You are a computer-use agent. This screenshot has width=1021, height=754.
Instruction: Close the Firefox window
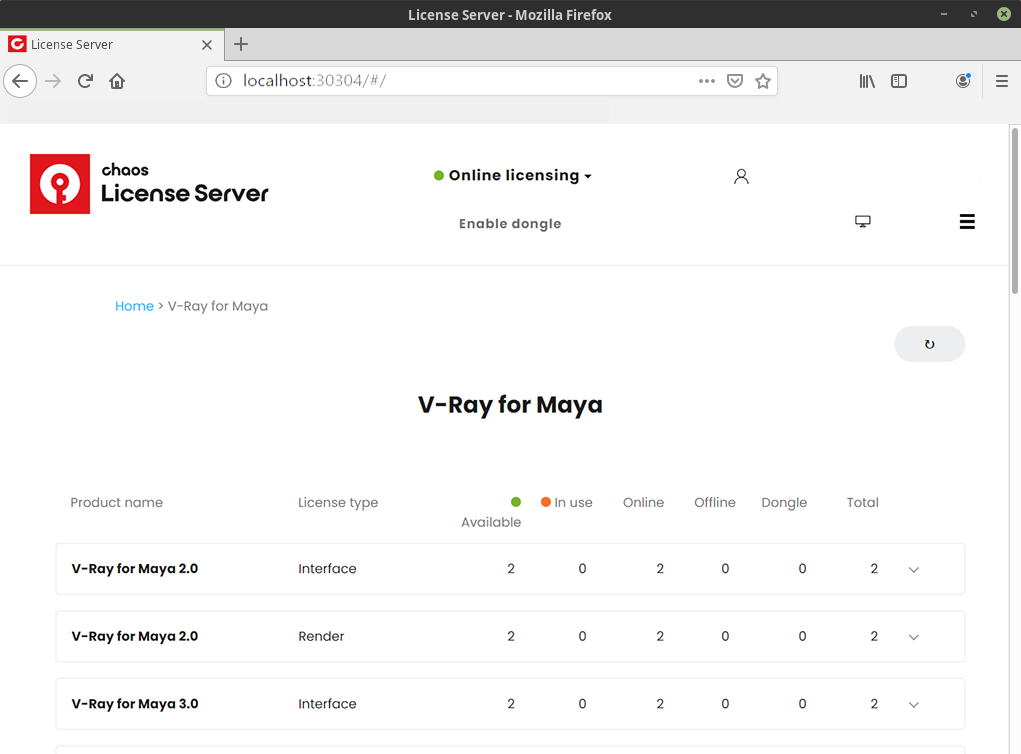coord(1004,14)
